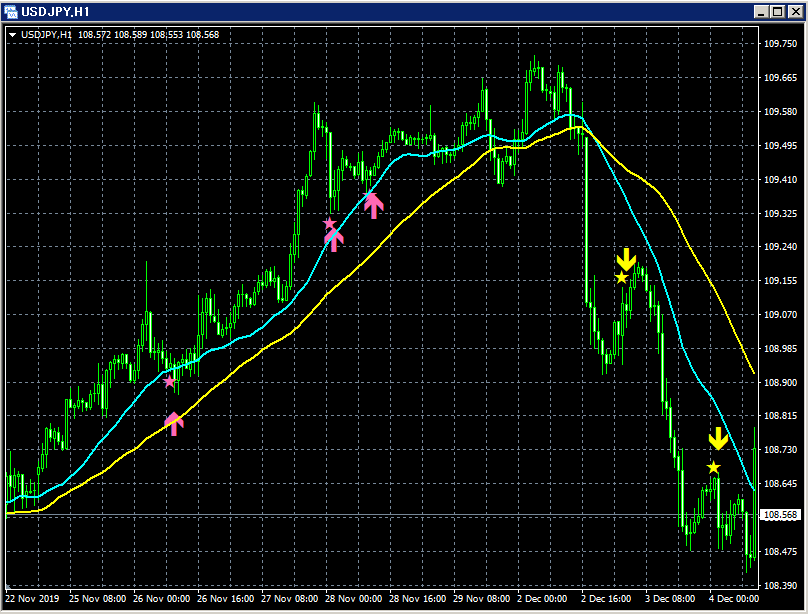Click the 109.240 price scale label
Screen dimensions: 808x614
pos(780,247)
